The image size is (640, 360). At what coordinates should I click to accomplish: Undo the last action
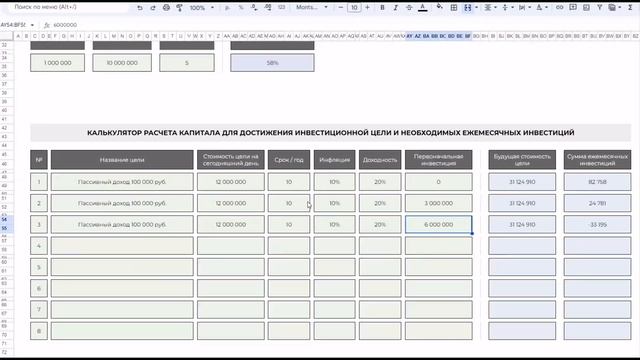coord(140,8)
